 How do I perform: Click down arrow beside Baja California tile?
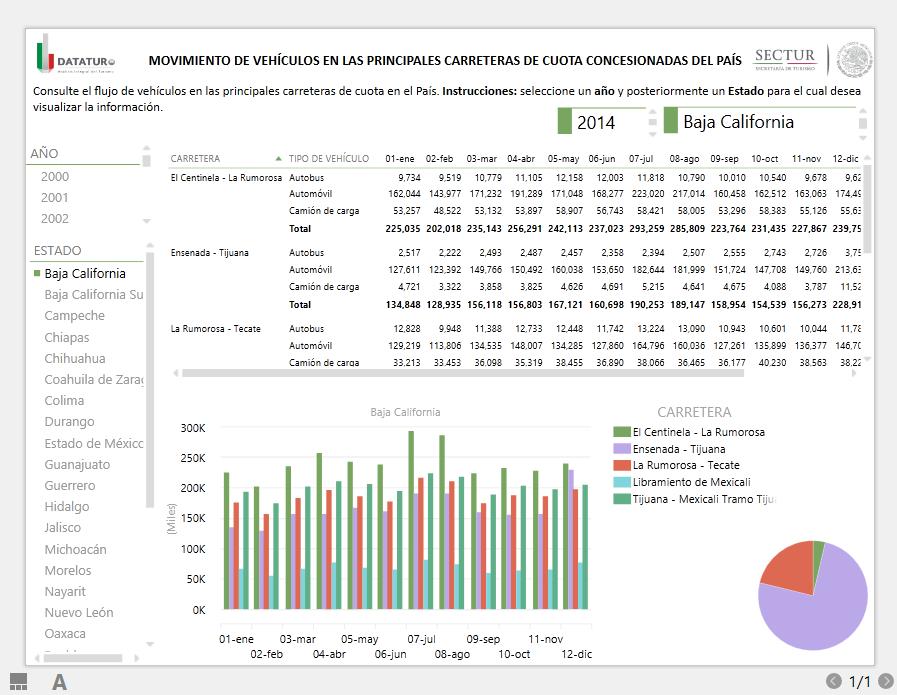pos(863,131)
